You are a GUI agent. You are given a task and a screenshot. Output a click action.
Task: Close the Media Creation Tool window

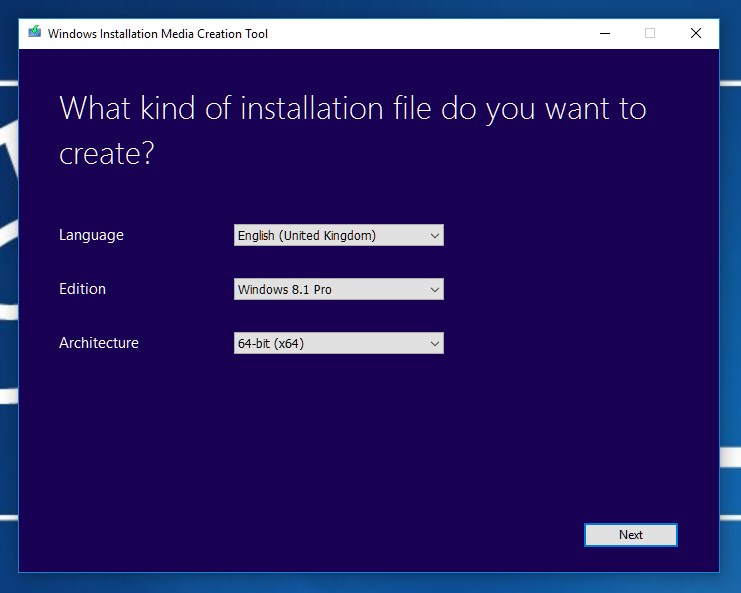pos(696,34)
